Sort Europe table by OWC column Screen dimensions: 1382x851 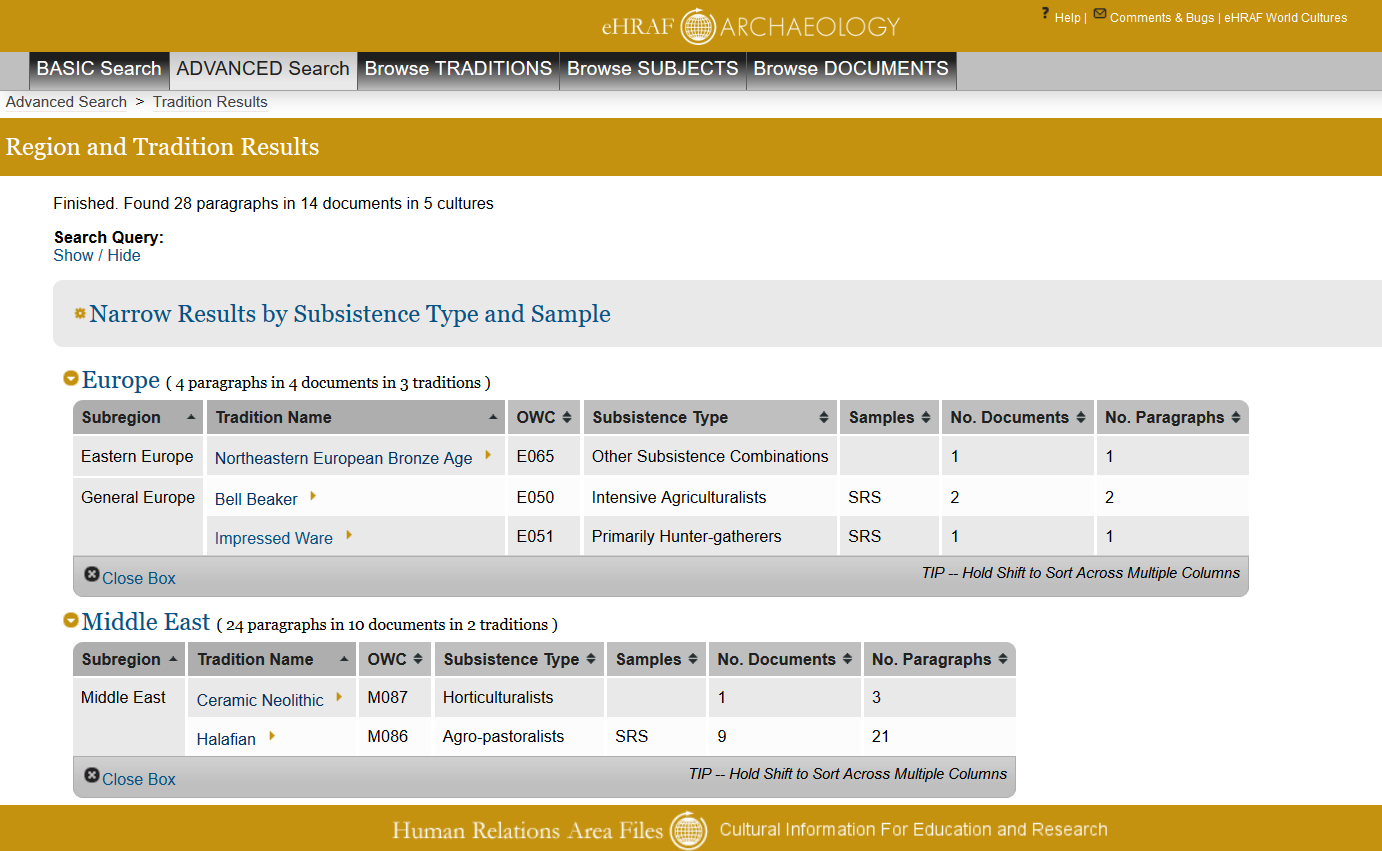[544, 417]
